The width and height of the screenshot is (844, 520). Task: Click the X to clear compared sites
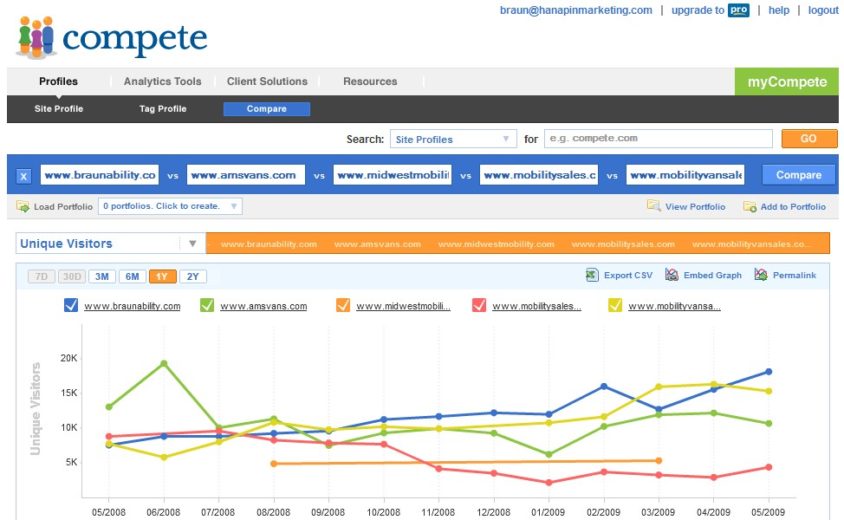pyautogui.click(x=24, y=176)
